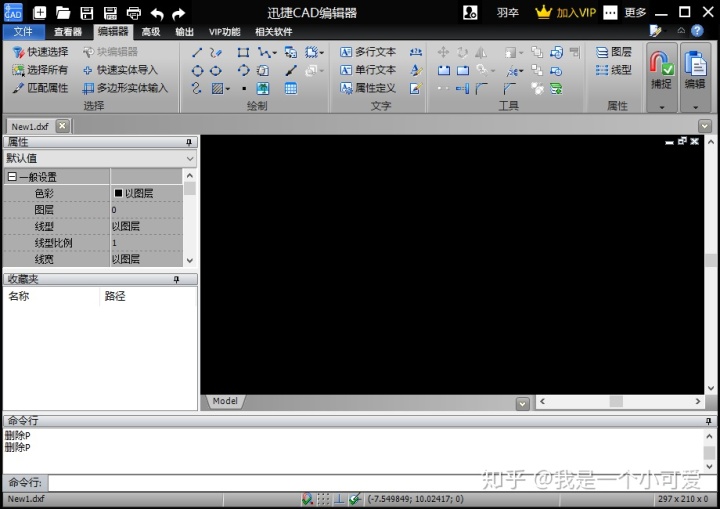Click the redo arrow icon
The height and width of the screenshot is (509, 720).
point(179,14)
